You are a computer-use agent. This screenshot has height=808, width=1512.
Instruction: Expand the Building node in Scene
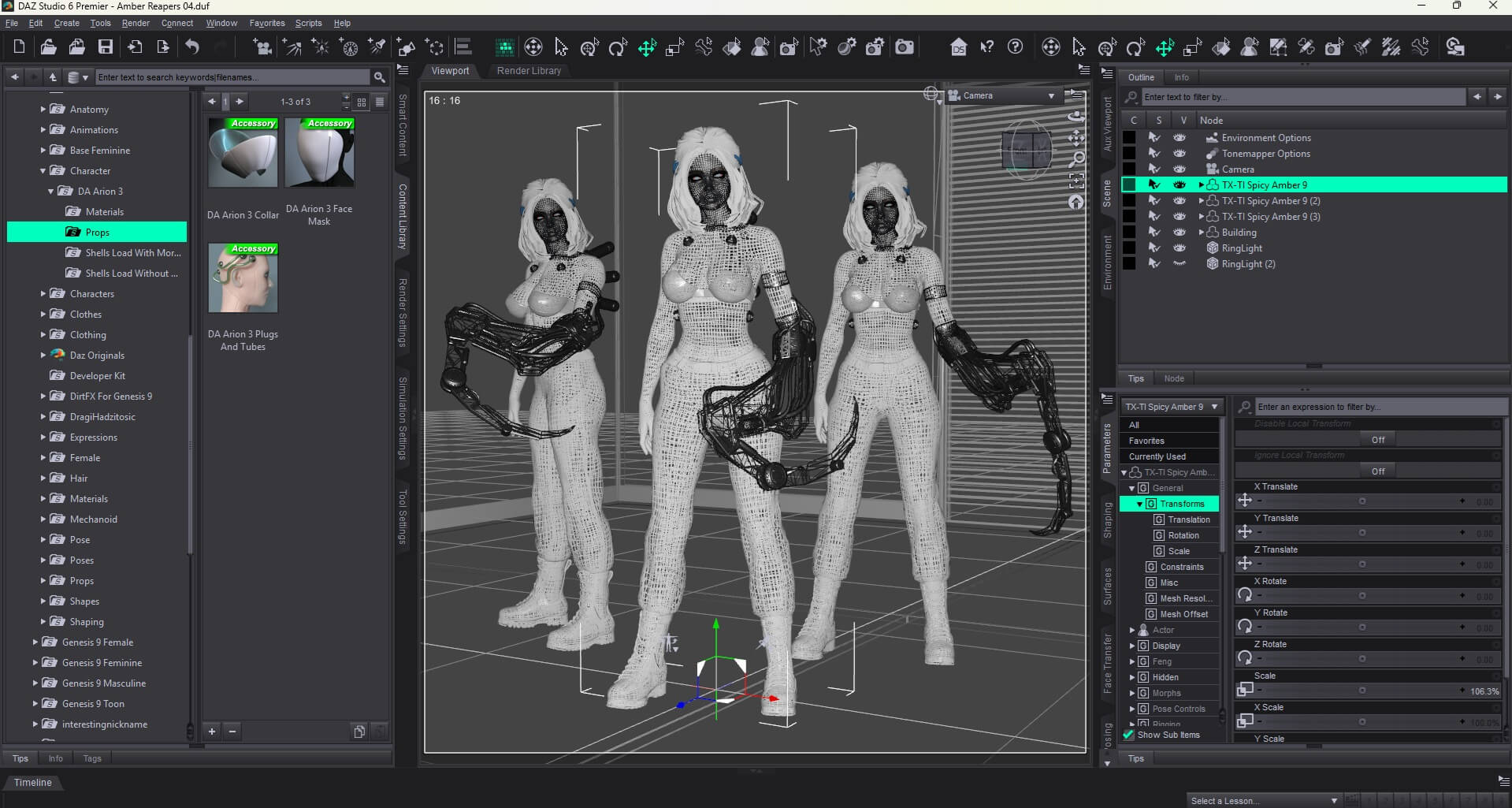point(1201,233)
